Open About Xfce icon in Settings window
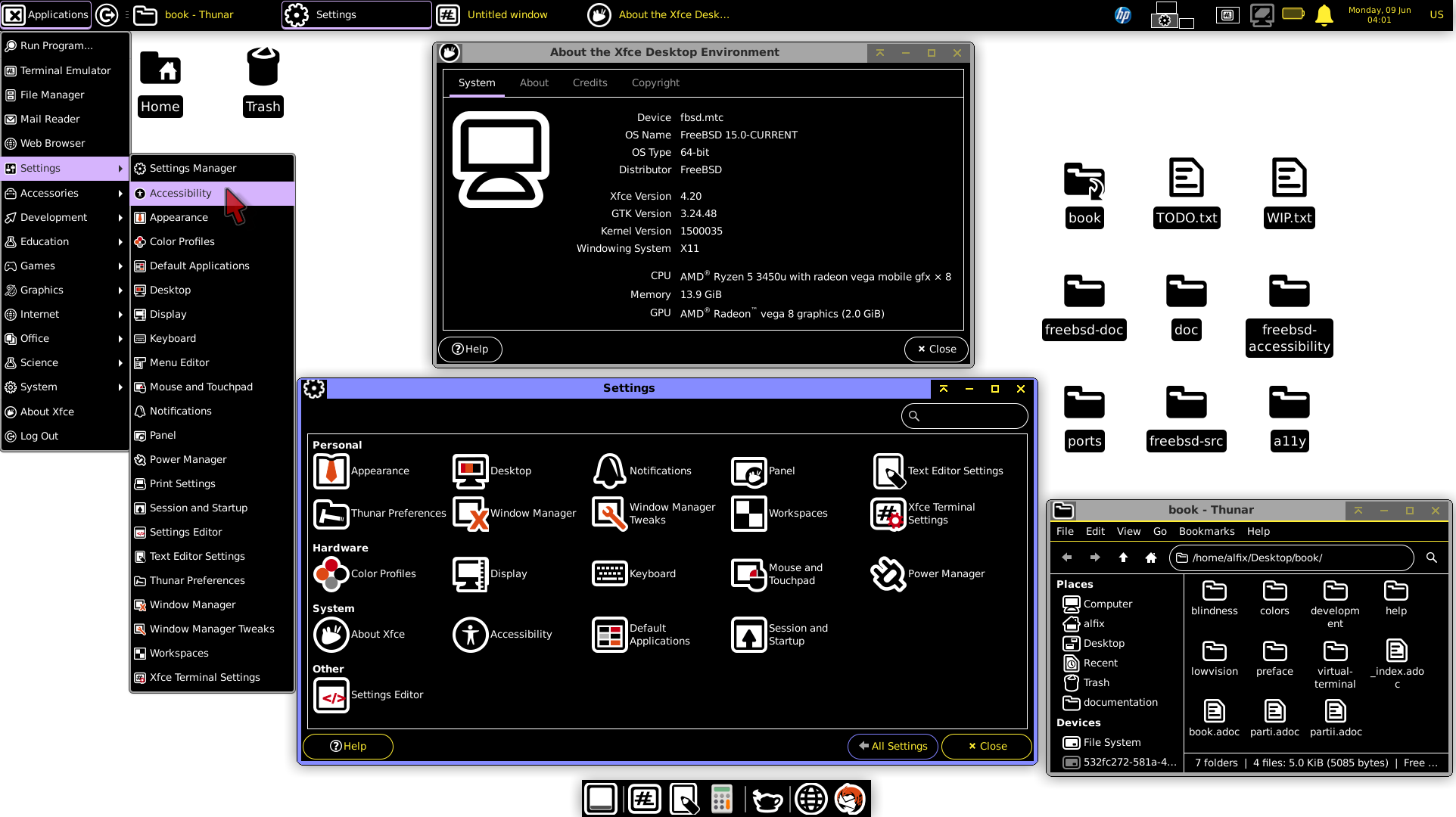 331,634
